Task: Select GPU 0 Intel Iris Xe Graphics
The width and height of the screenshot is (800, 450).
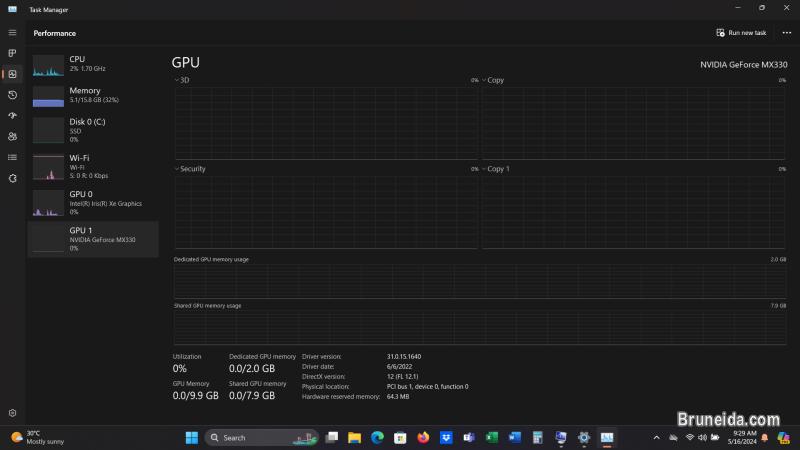Action: tap(94, 202)
